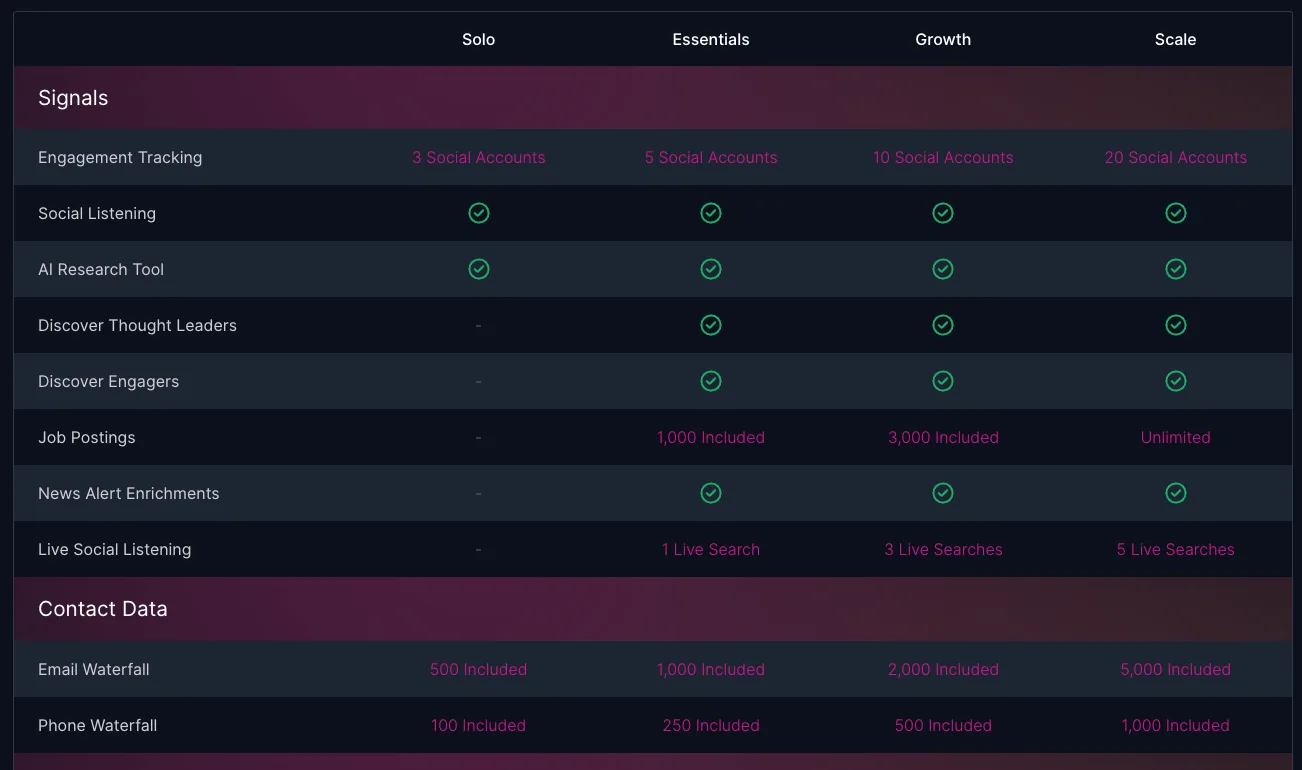Click the News Alert Enrichments row label
1302x770 pixels.
tap(129, 493)
